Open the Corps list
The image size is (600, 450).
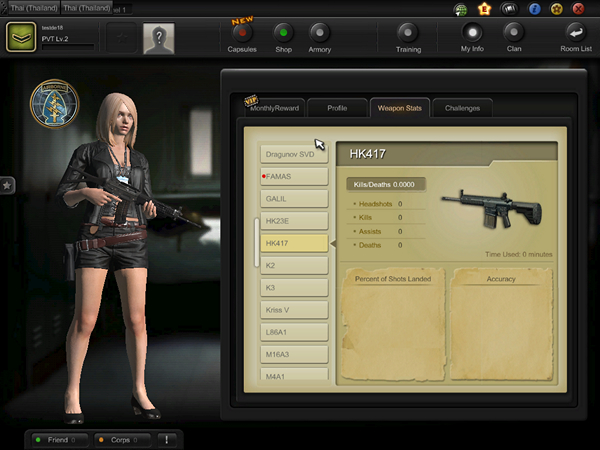click(119, 439)
